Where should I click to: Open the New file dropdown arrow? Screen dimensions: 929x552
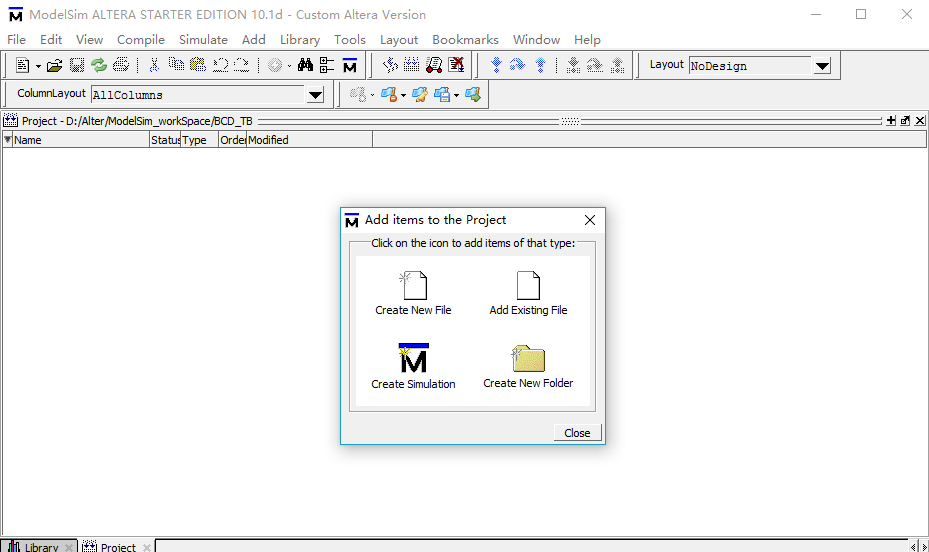38,66
